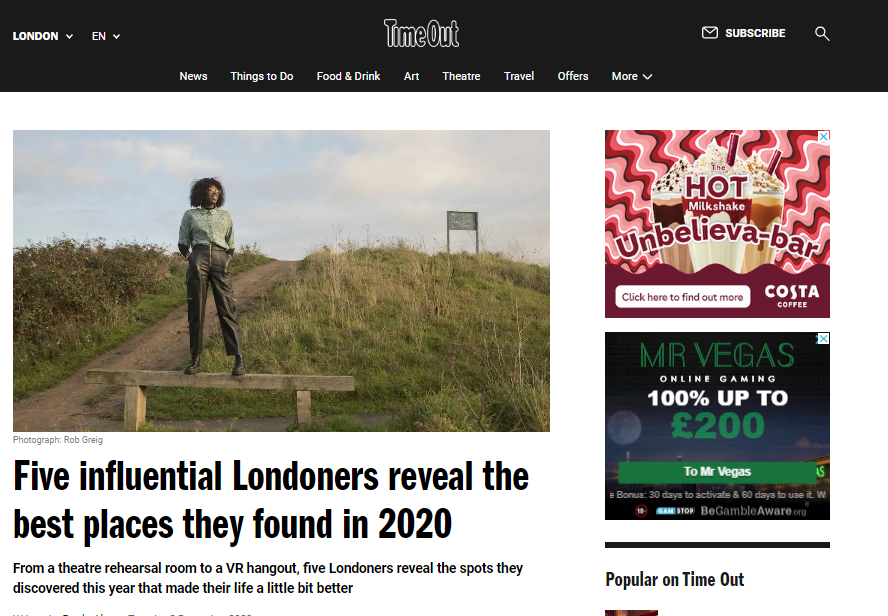Open the EN language dropdown
The image size is (888, 616).
(x=106, y=36)
